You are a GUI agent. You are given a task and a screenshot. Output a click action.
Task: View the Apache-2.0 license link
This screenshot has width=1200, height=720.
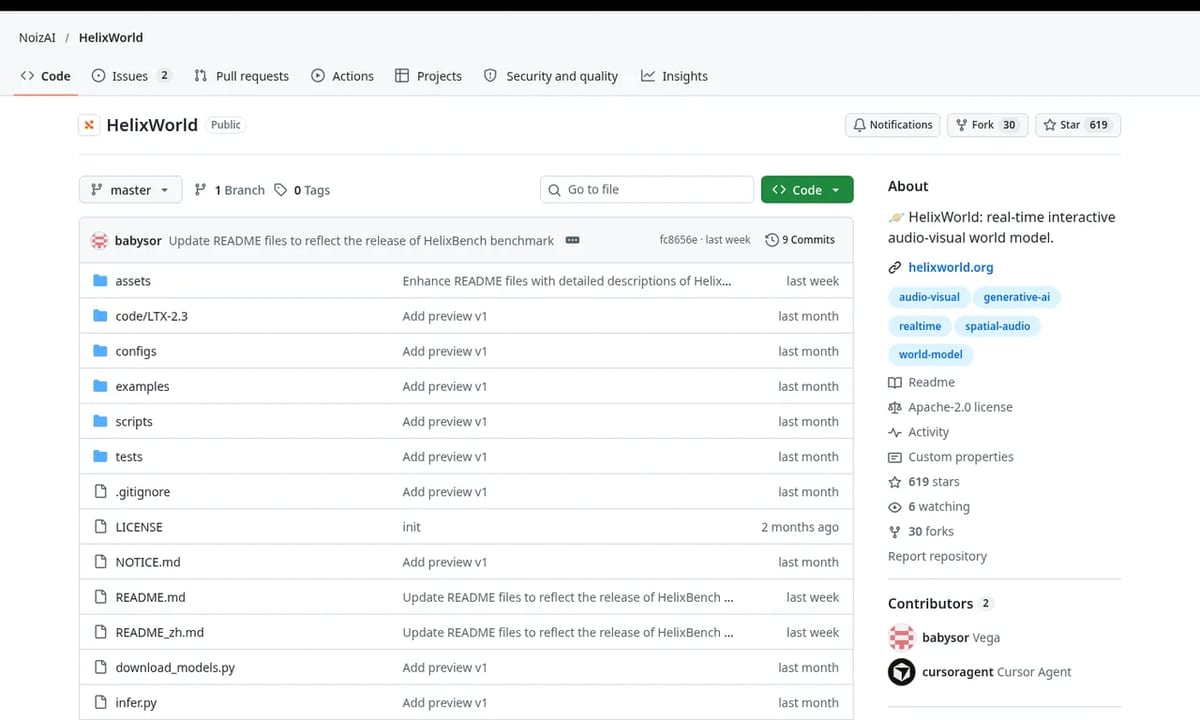point(950,407)
